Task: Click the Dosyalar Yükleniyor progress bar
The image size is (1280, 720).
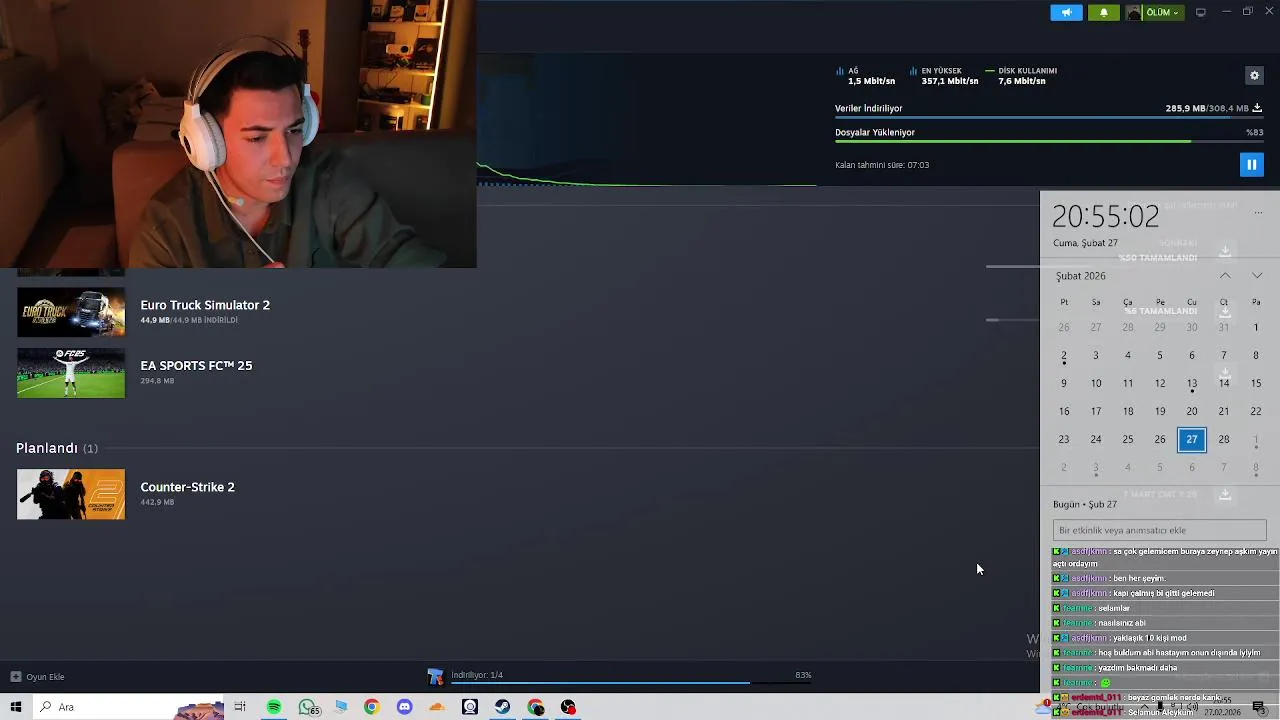Action: tap(1049, 141)
